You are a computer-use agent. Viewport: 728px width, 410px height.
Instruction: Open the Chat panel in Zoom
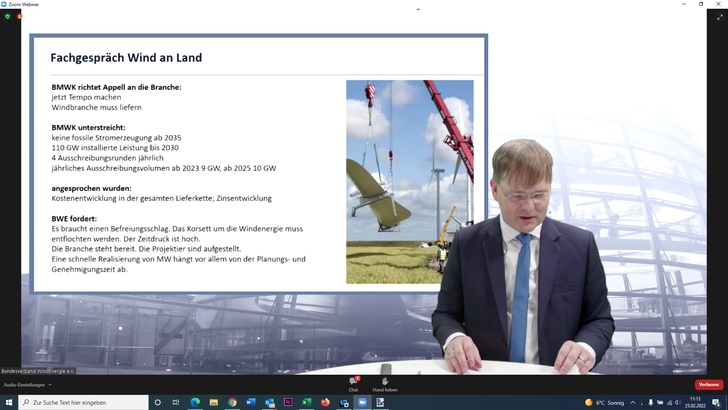pos(353,383)
